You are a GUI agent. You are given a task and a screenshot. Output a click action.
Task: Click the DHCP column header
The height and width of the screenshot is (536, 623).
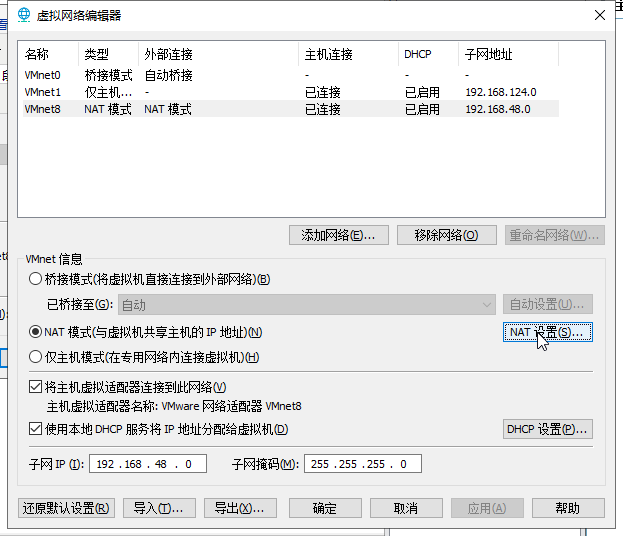click(429, 54)
